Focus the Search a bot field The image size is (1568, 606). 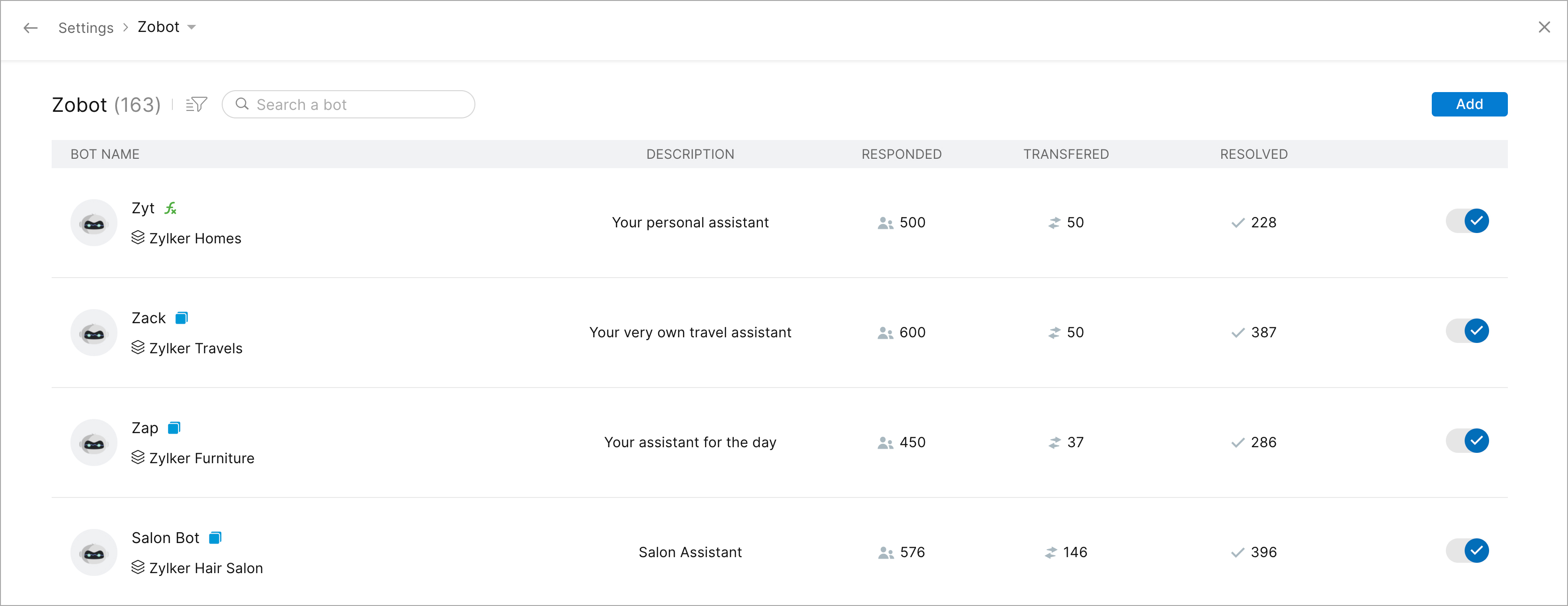[348, 105]
